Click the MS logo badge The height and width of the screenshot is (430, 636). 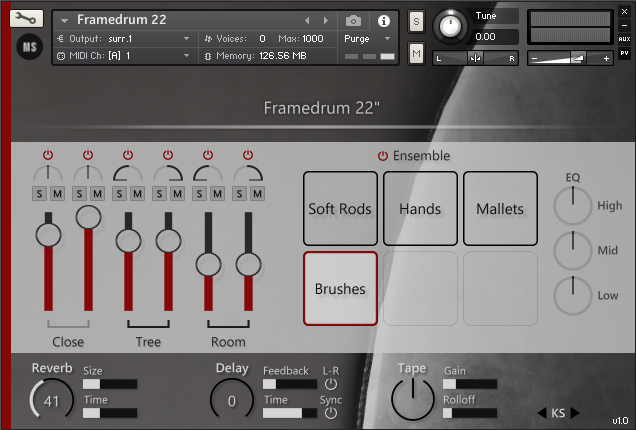(29, 47)
